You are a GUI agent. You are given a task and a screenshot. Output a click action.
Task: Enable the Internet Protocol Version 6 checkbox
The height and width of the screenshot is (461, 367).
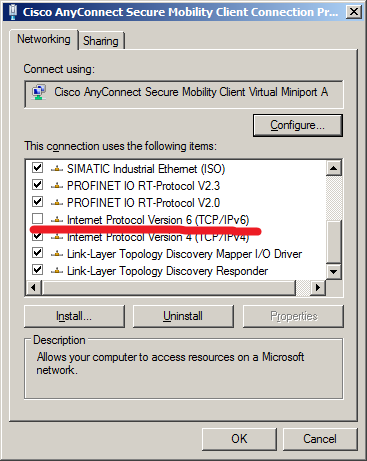[x=37, y=219]
